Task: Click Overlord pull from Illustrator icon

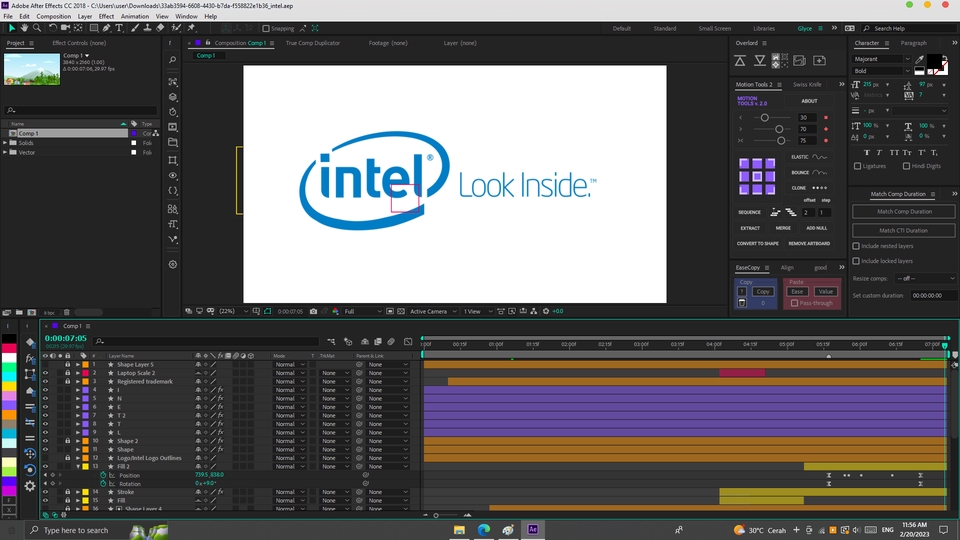Action: (760, 61)
